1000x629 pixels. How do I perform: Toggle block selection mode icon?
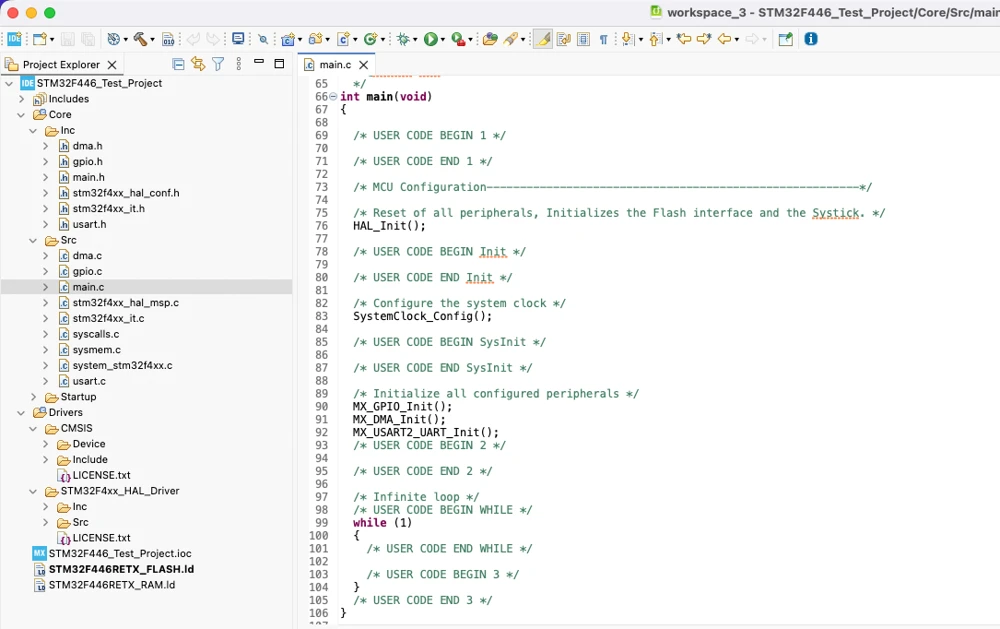pos(584,39)
